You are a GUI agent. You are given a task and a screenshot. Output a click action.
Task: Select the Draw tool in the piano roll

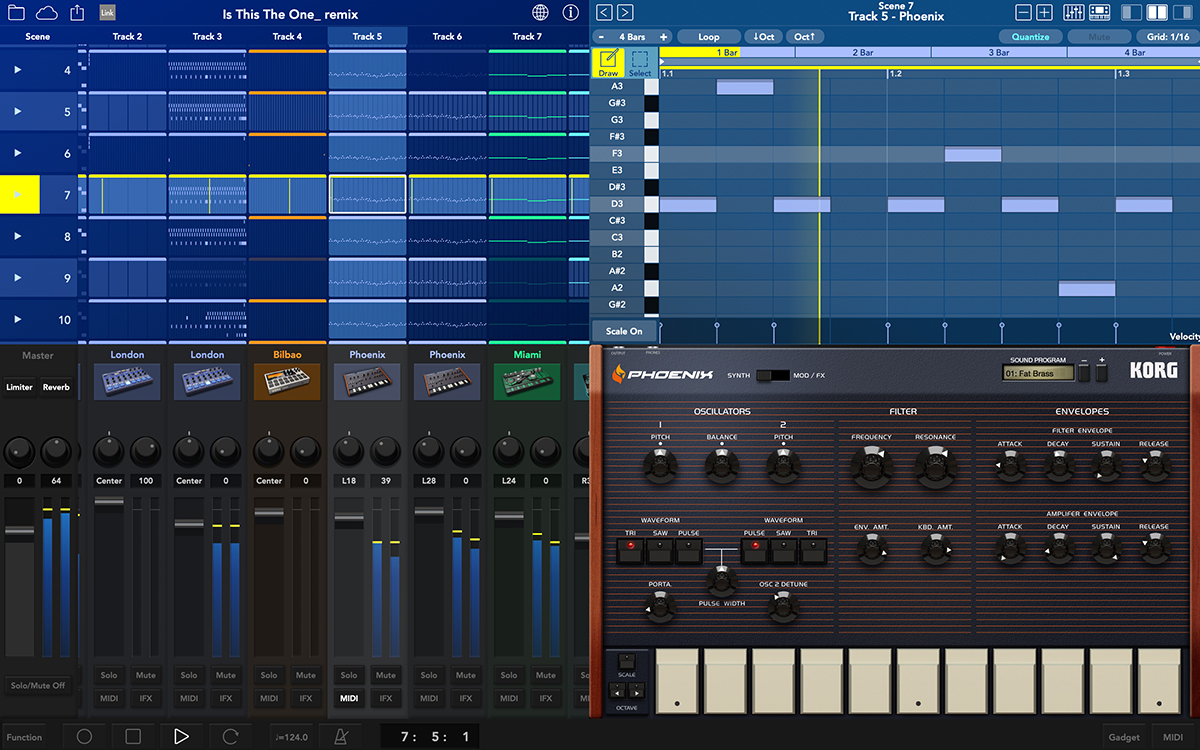[608, 63]
